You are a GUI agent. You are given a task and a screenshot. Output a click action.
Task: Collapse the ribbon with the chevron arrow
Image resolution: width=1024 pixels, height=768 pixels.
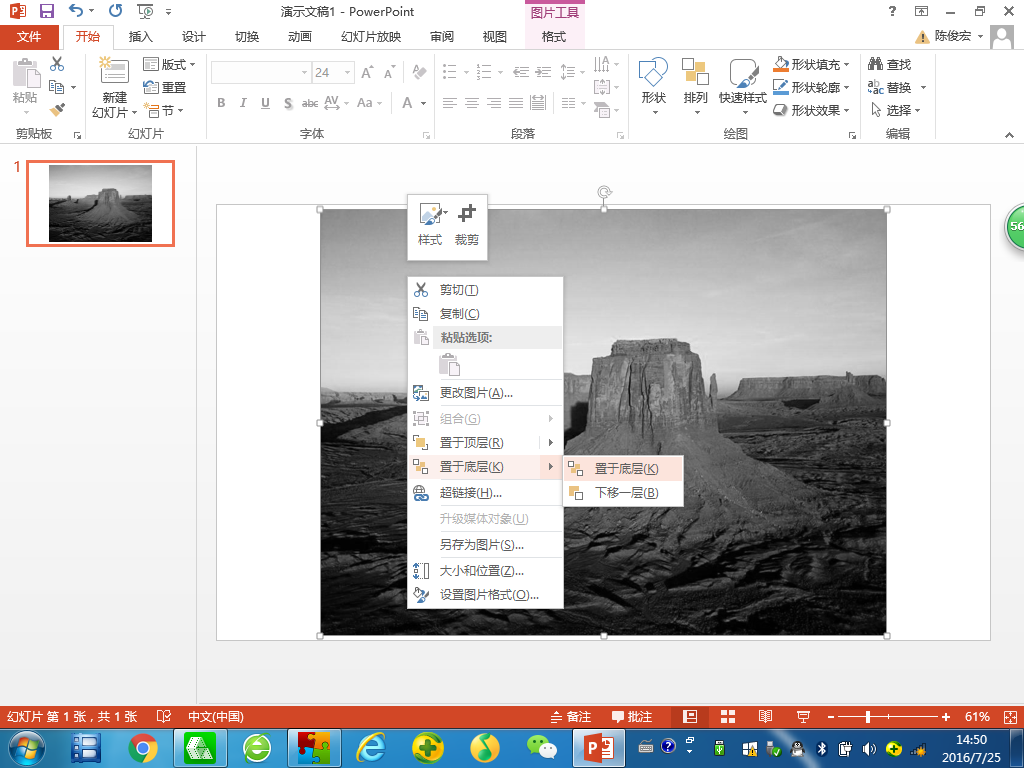(x=1009, y=135)
